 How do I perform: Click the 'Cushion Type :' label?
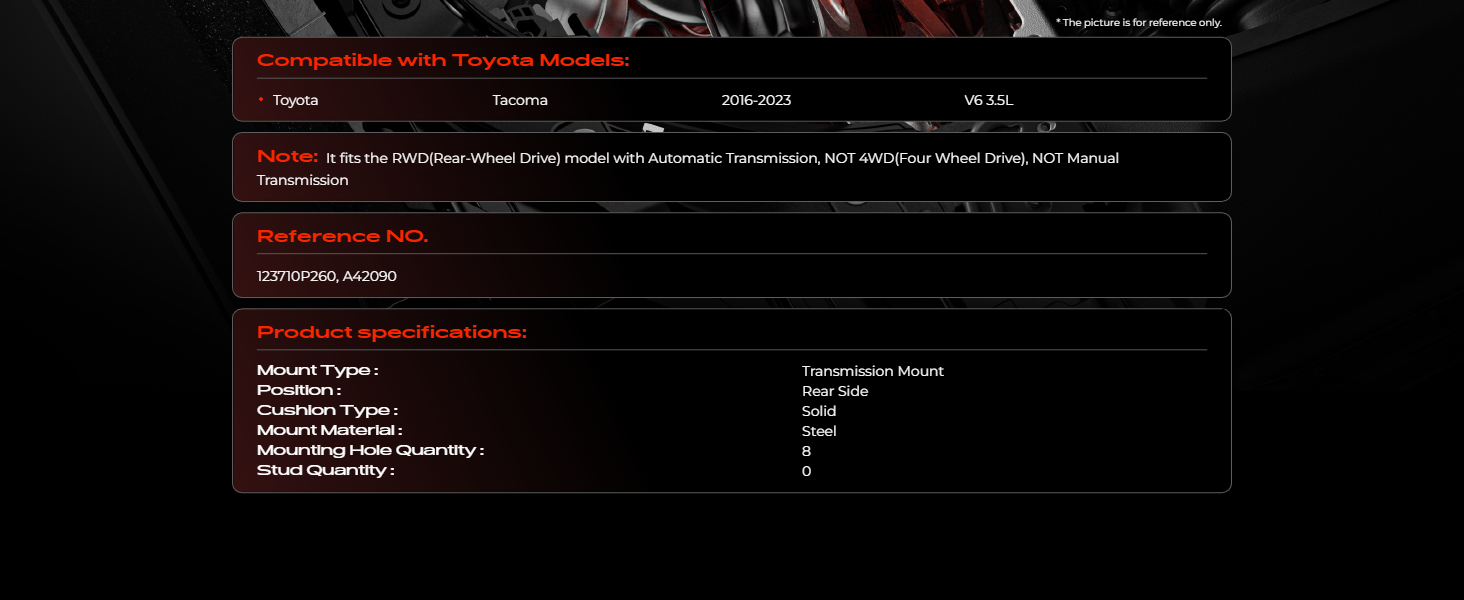pos(327,410)
